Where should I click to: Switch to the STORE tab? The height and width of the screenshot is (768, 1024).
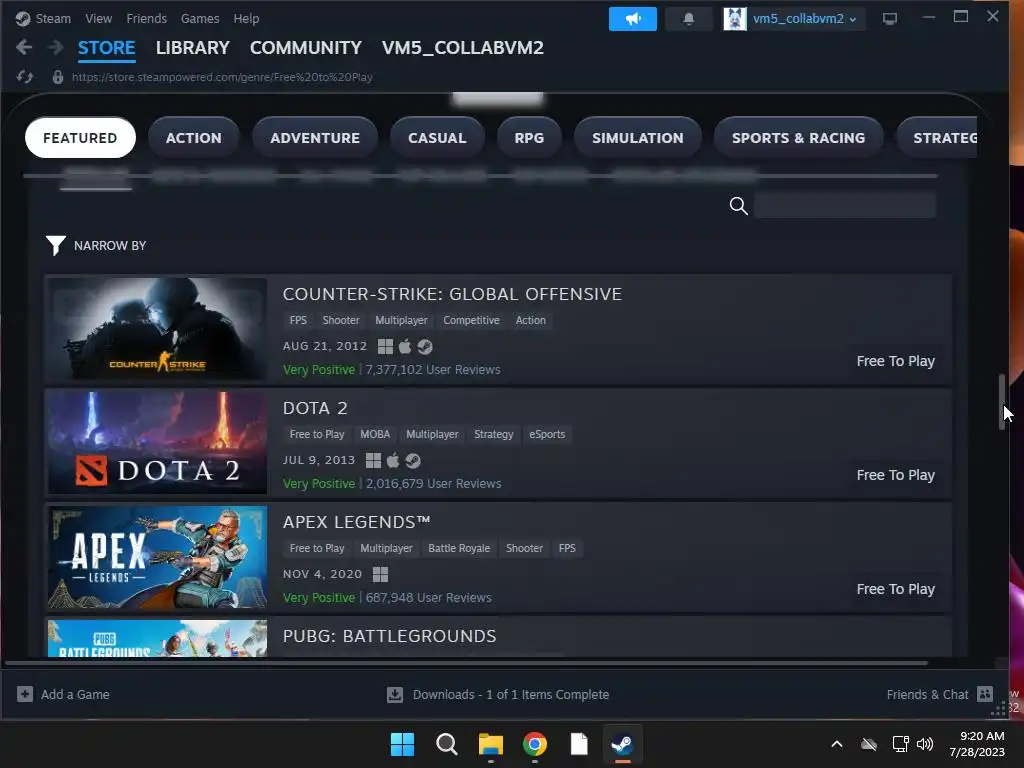106,48
